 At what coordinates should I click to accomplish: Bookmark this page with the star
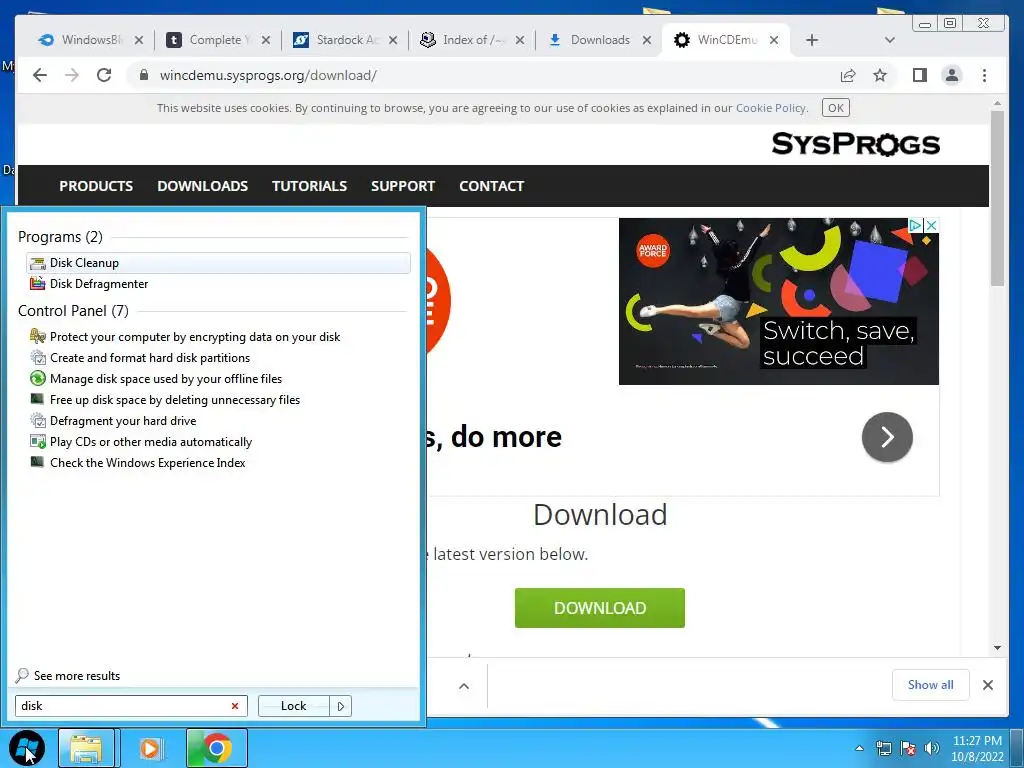880,75
